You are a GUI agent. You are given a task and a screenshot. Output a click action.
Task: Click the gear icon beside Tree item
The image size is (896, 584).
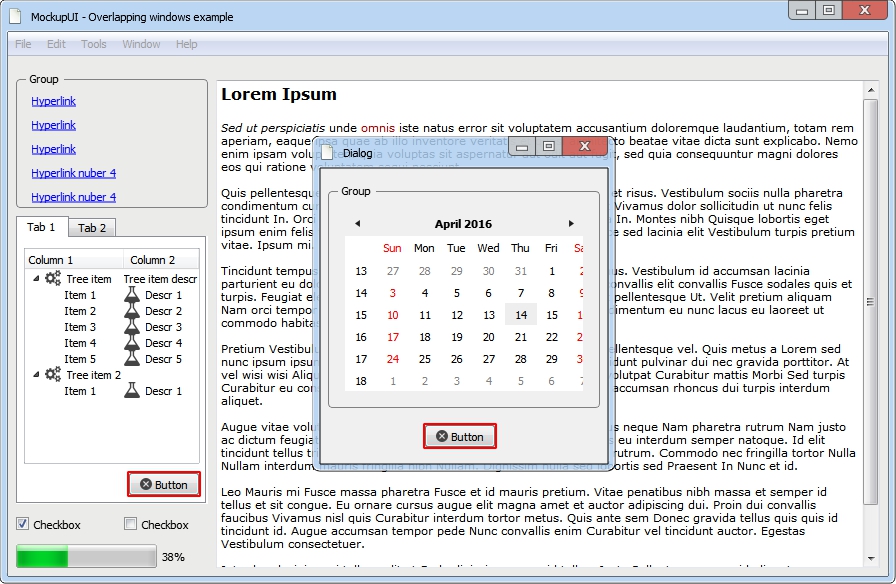pos(53,279)
